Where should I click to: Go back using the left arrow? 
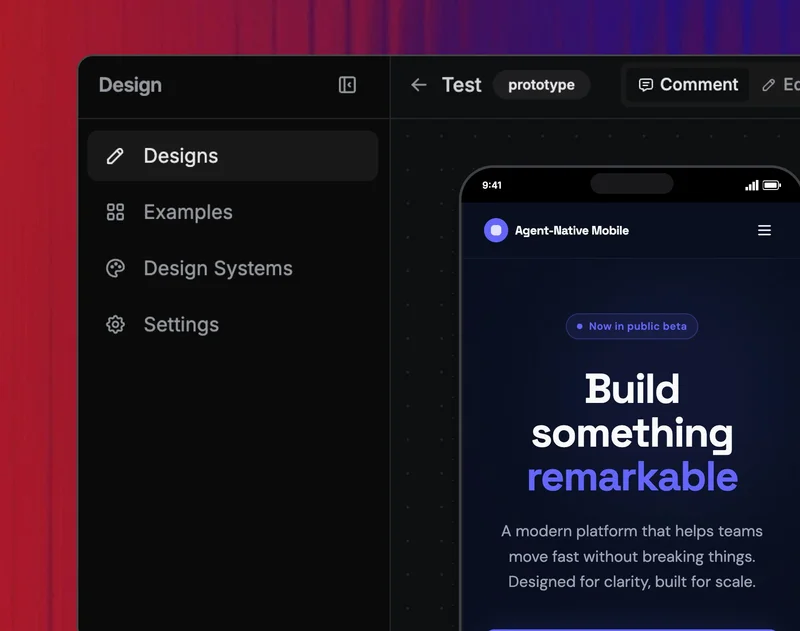(419, 85)
